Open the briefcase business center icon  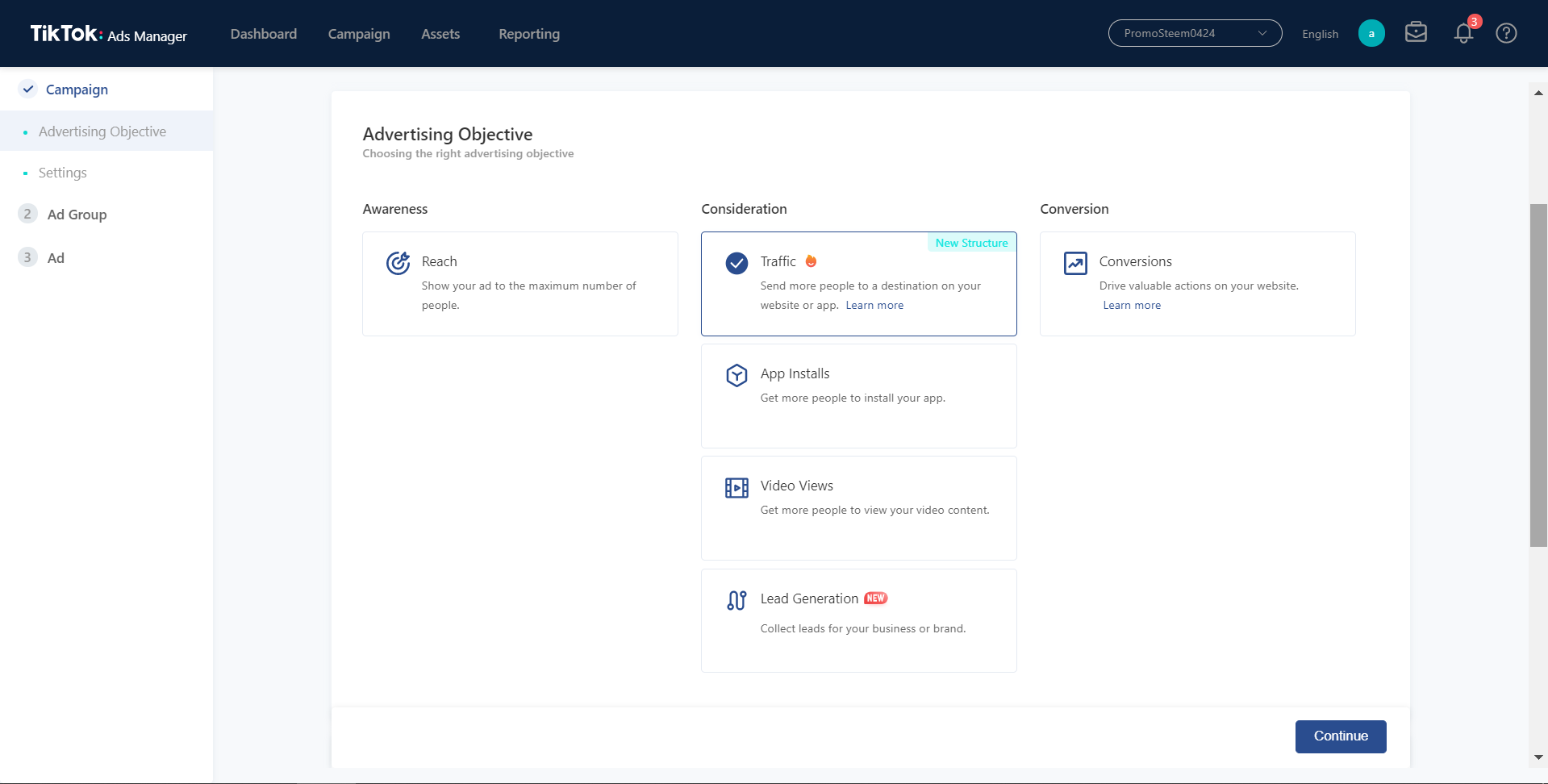click(1416, 32)
